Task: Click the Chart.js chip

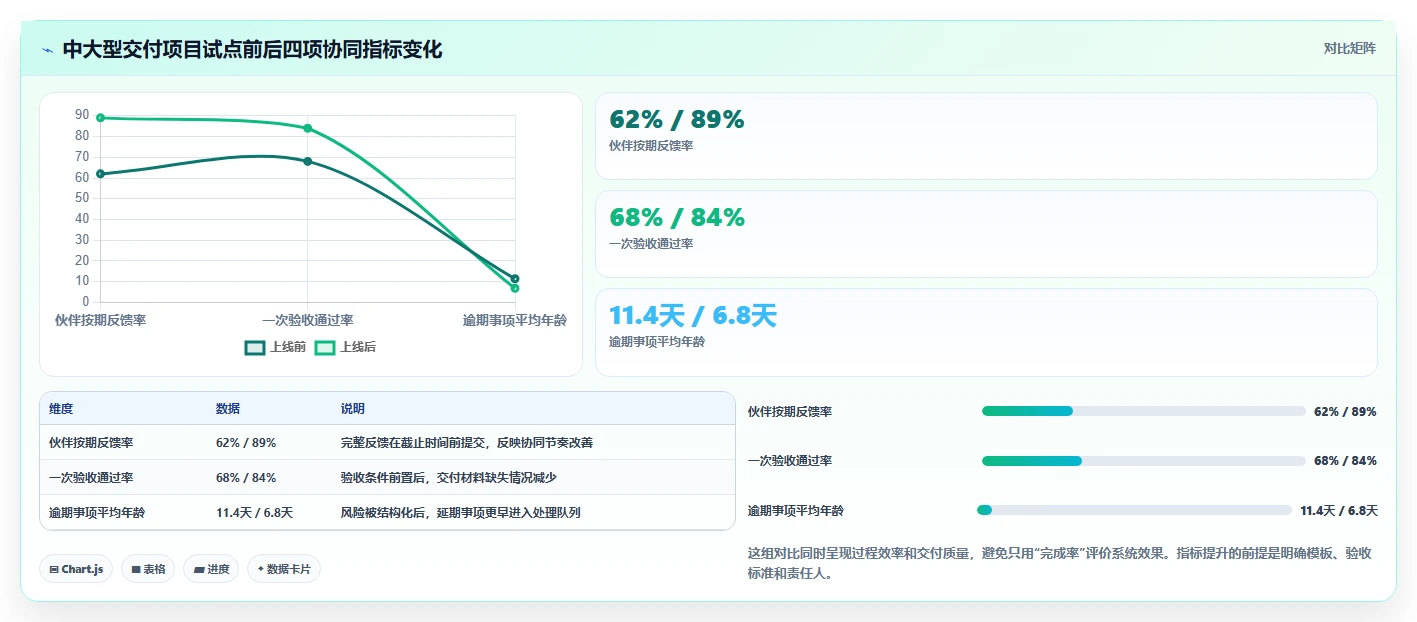Action: click(77, 569)
